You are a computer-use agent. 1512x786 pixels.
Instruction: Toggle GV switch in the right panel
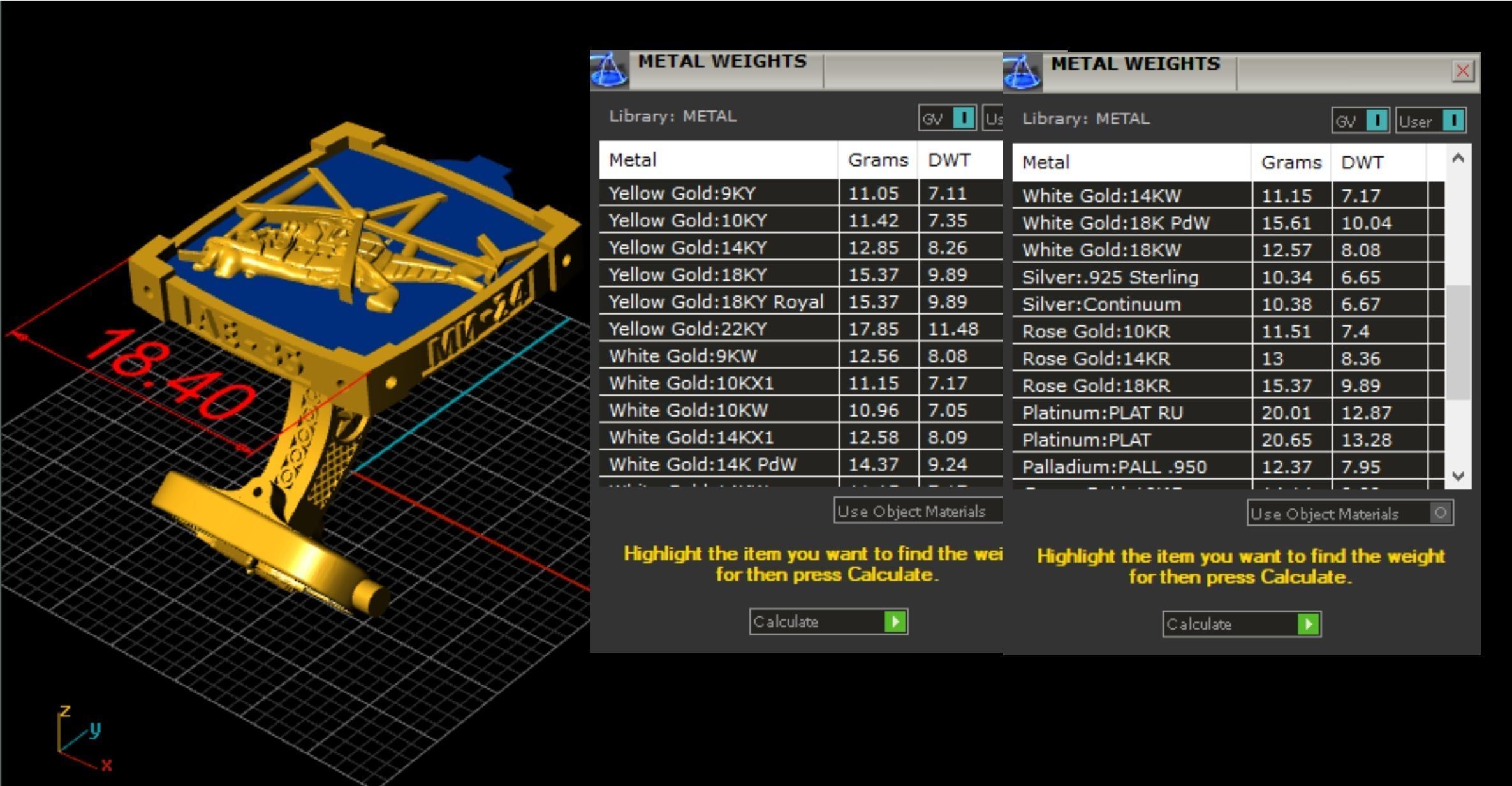(1377, 121)
